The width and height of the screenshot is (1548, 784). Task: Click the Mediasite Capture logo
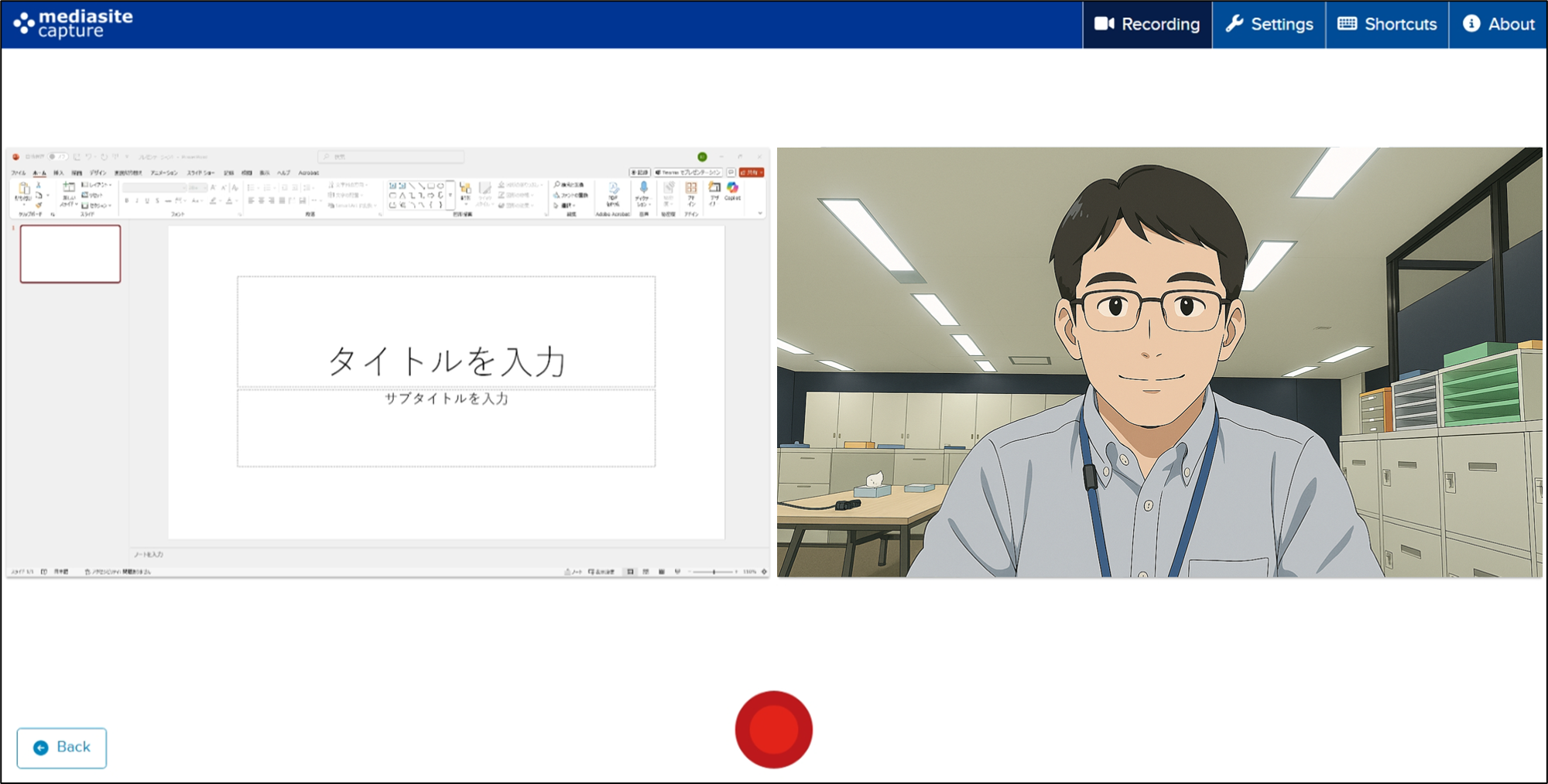pos(74,24)
